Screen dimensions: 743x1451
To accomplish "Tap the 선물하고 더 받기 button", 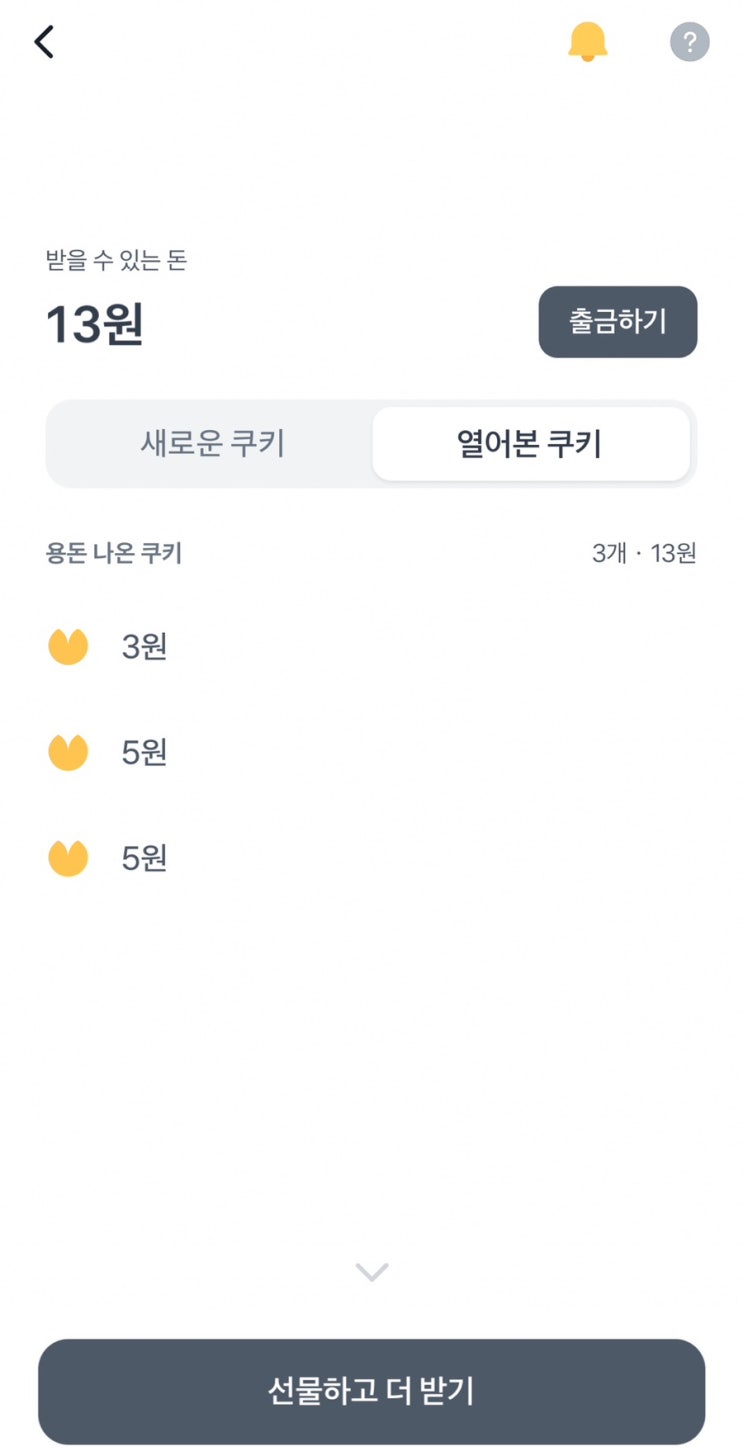I will [x=371, y=1391].
